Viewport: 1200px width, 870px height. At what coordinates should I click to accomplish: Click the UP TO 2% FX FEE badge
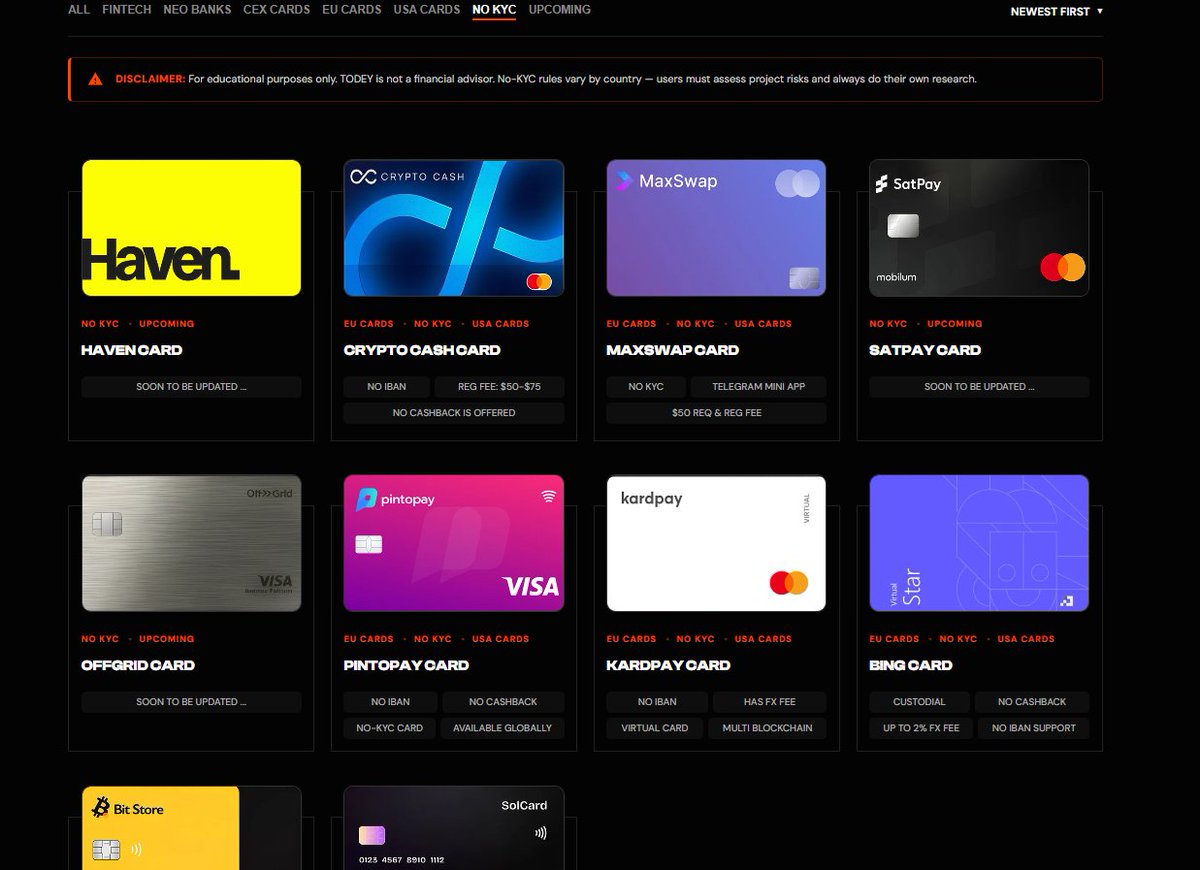(921, 728)
